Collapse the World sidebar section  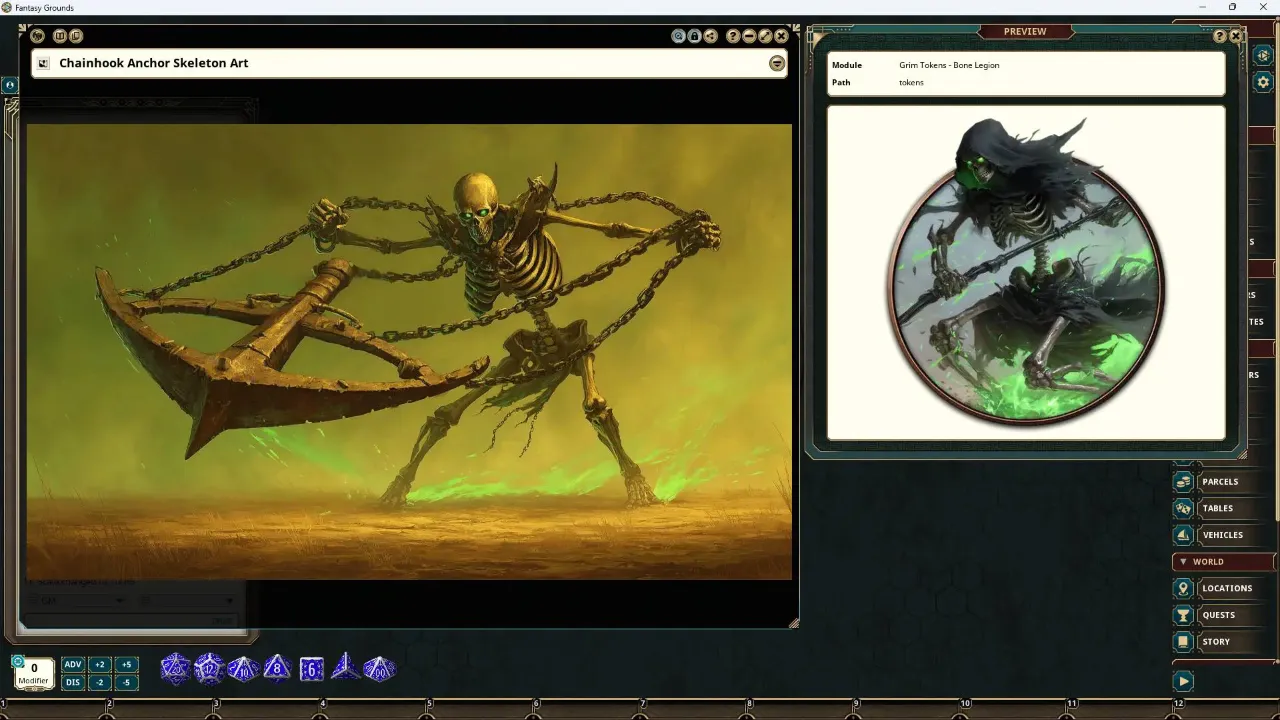coord(1224,562)
